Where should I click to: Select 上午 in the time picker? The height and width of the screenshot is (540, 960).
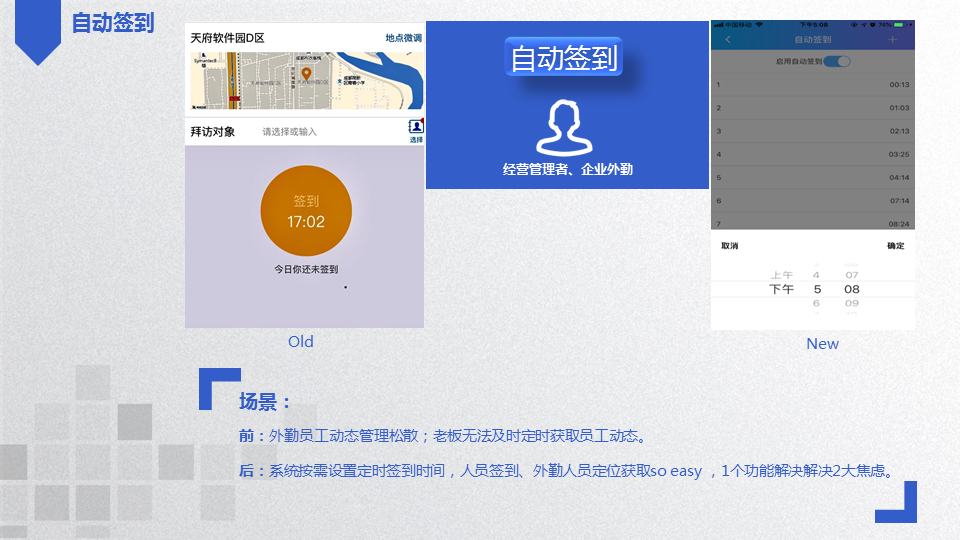(781, 275)
